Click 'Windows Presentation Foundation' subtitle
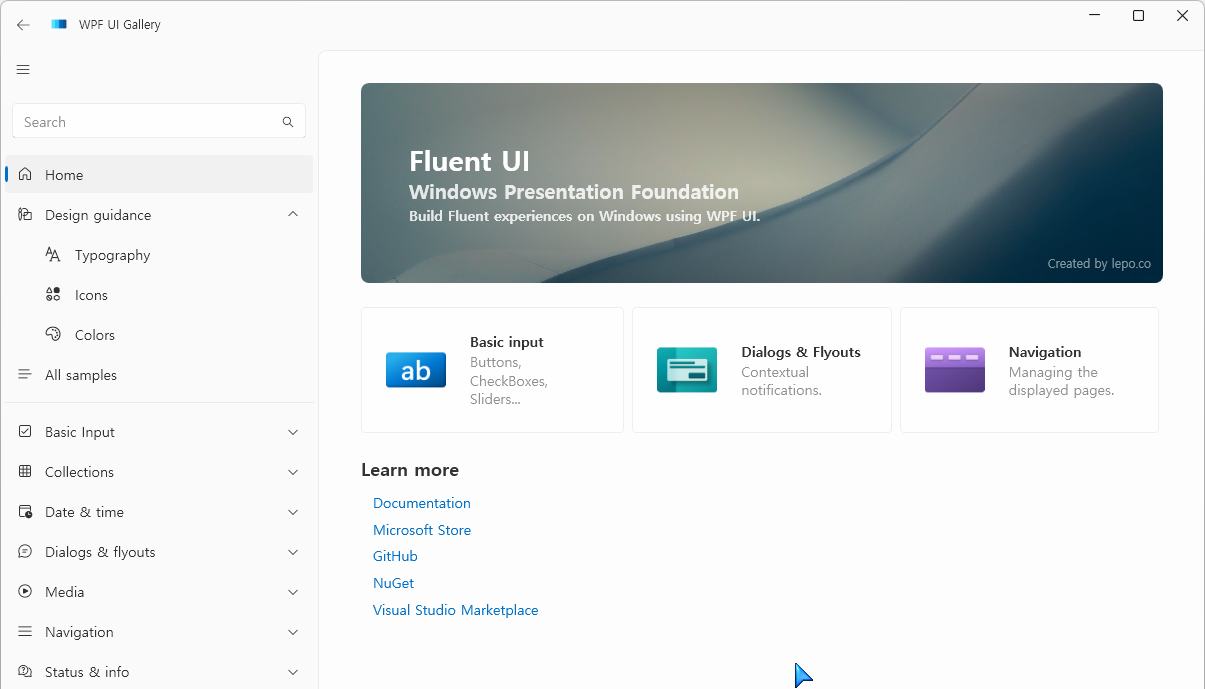1205x689 pixels. coord(574,192)
